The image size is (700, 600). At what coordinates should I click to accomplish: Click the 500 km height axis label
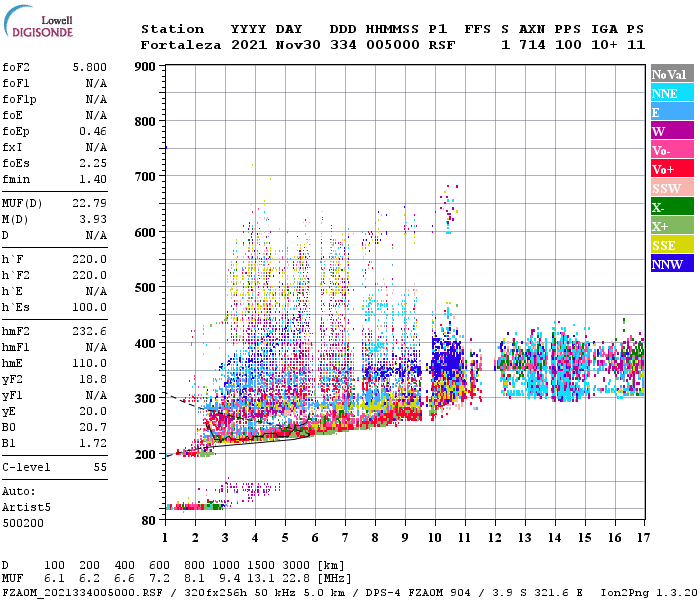145,288
